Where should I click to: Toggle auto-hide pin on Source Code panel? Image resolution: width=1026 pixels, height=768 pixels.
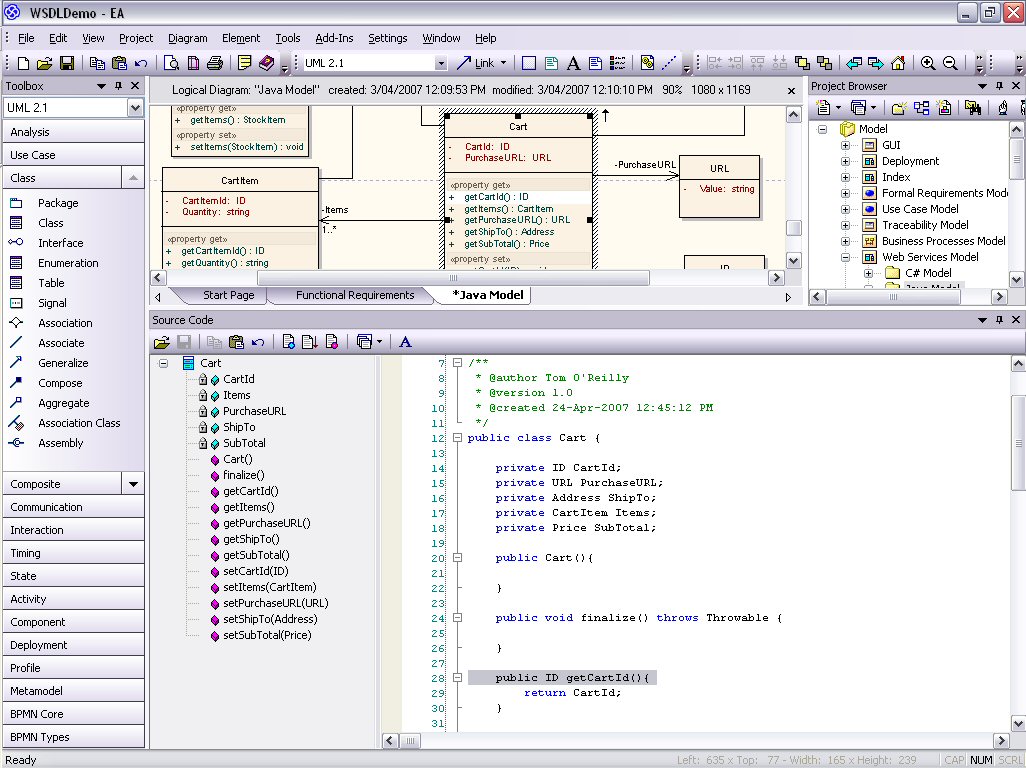[997, 320]
